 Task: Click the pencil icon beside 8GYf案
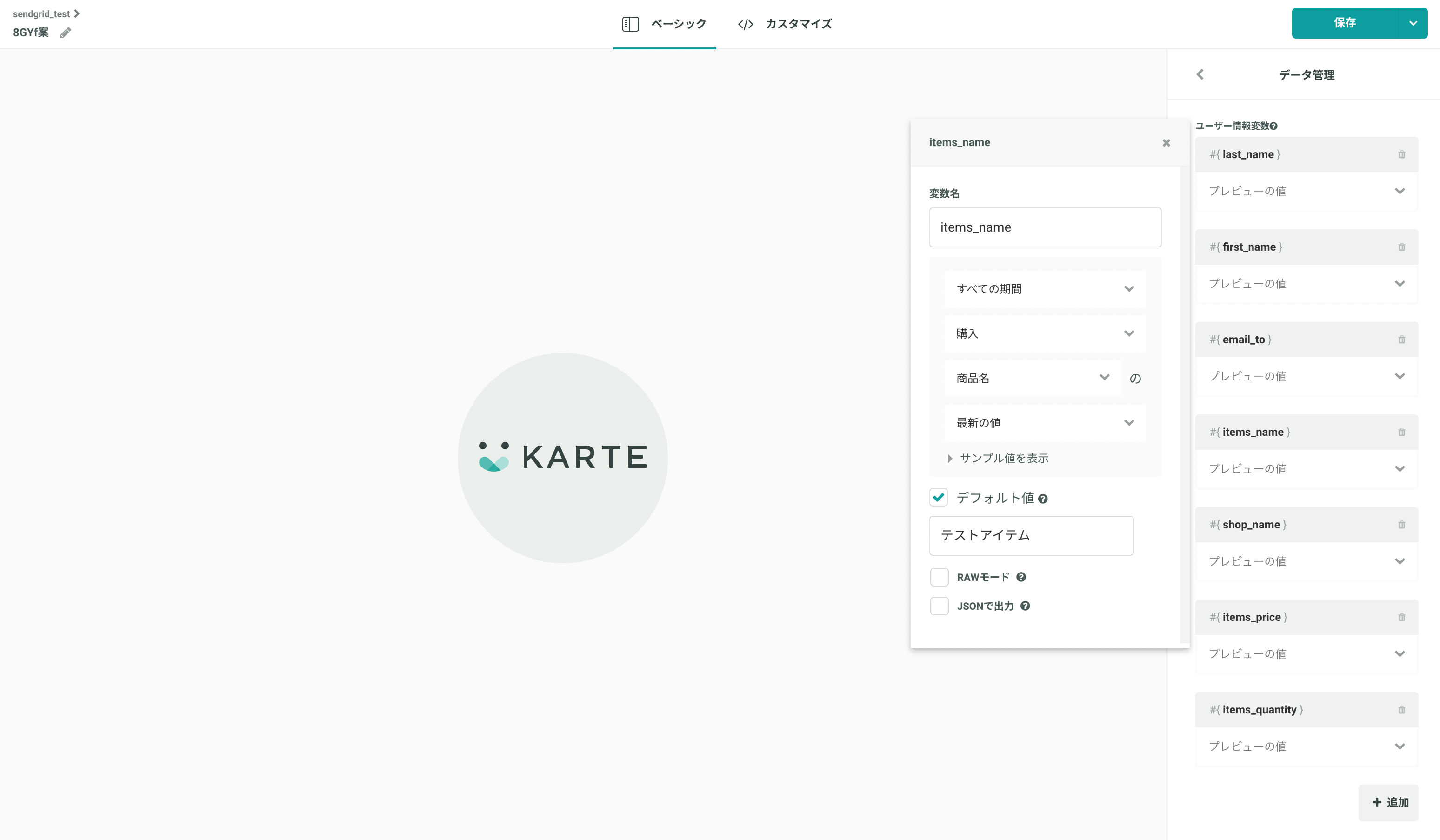pos(65,33)
